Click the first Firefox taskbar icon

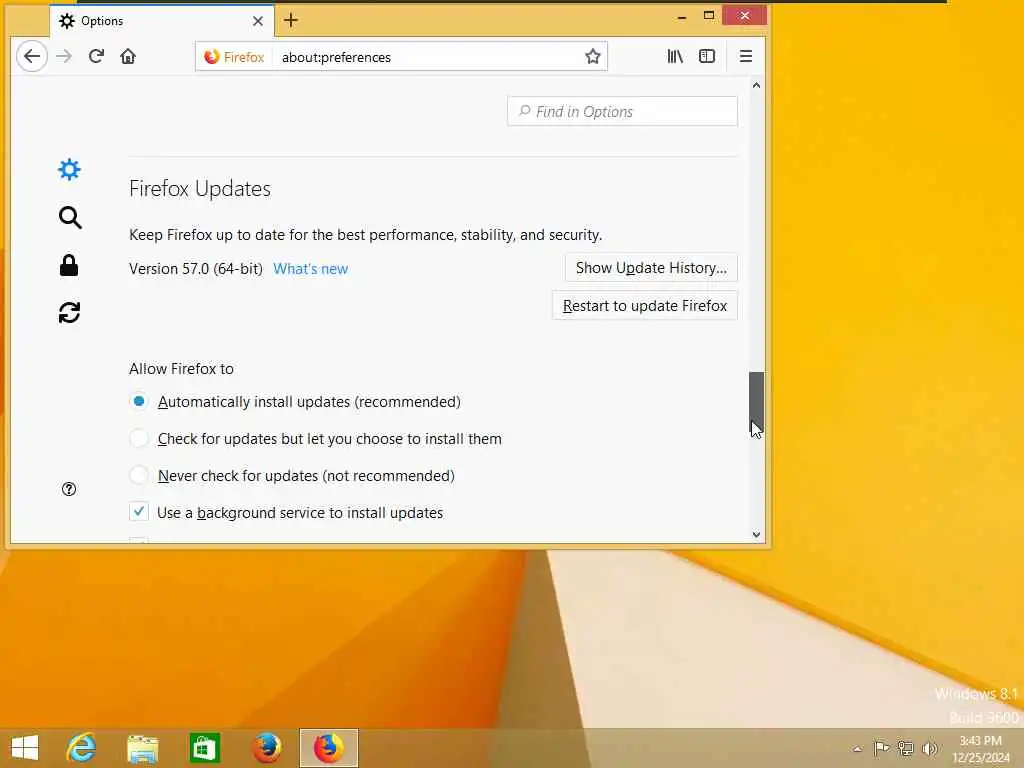266,748
